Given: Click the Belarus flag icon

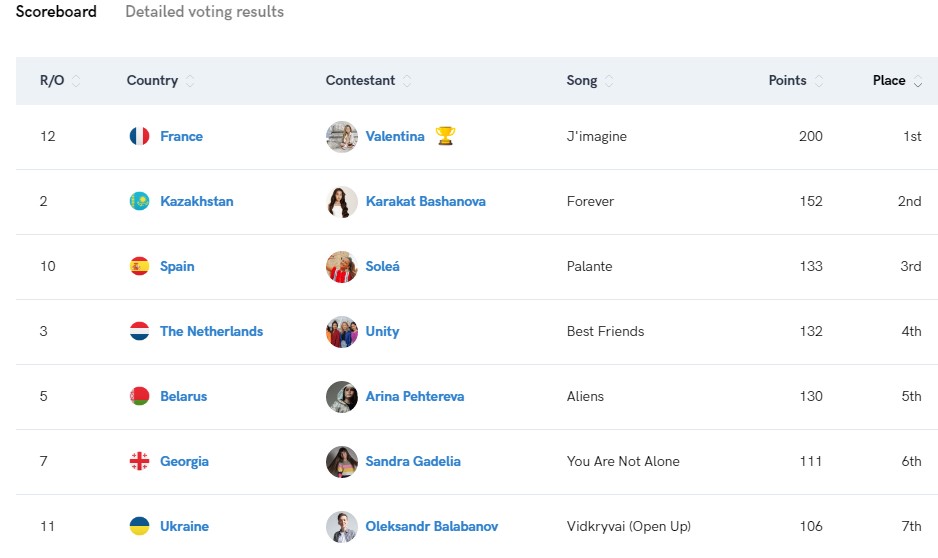Looking at the screenshot, I should pos(139,396).
